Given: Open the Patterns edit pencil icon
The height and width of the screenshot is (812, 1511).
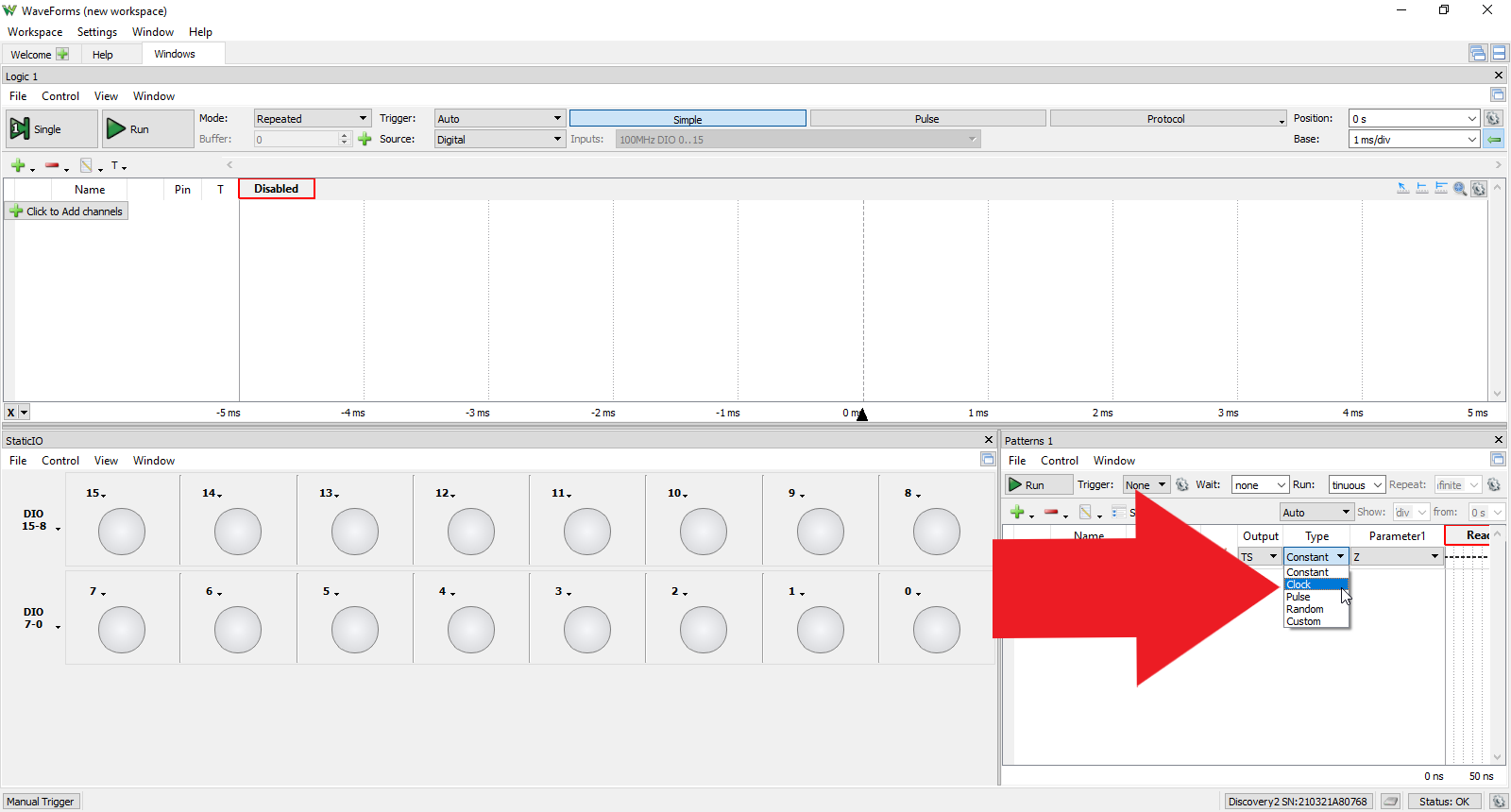Looking at the screenshot, I should [1085, 513].
